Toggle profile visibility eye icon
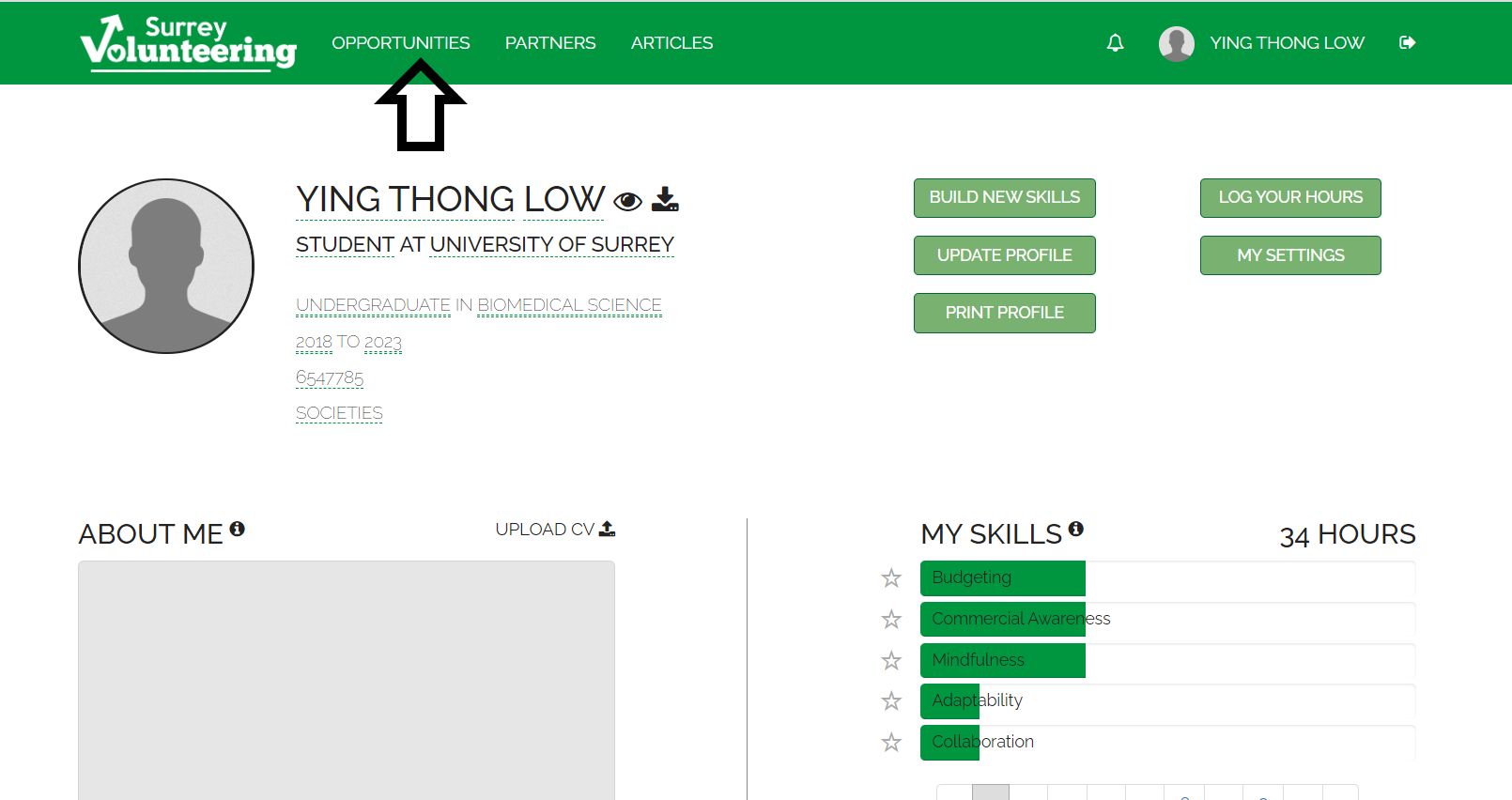This screenshot has height=800, width=1512. pos(627,201)
